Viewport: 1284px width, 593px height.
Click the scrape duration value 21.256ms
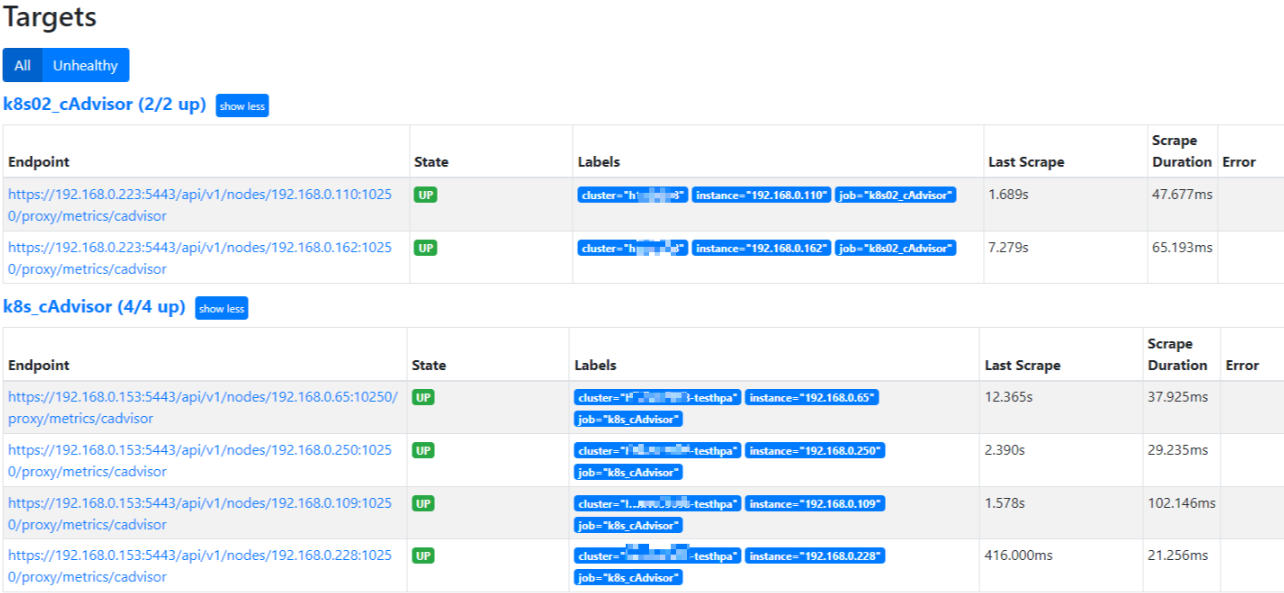[x=1178, y=555]
